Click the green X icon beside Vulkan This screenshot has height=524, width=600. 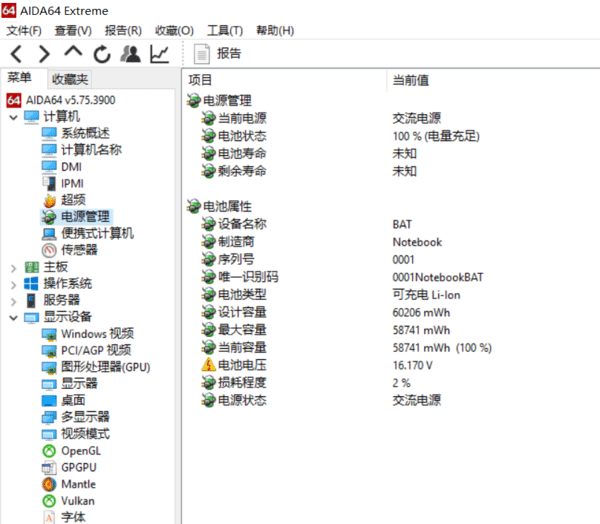pyautogui.click(x=49, y=501)
